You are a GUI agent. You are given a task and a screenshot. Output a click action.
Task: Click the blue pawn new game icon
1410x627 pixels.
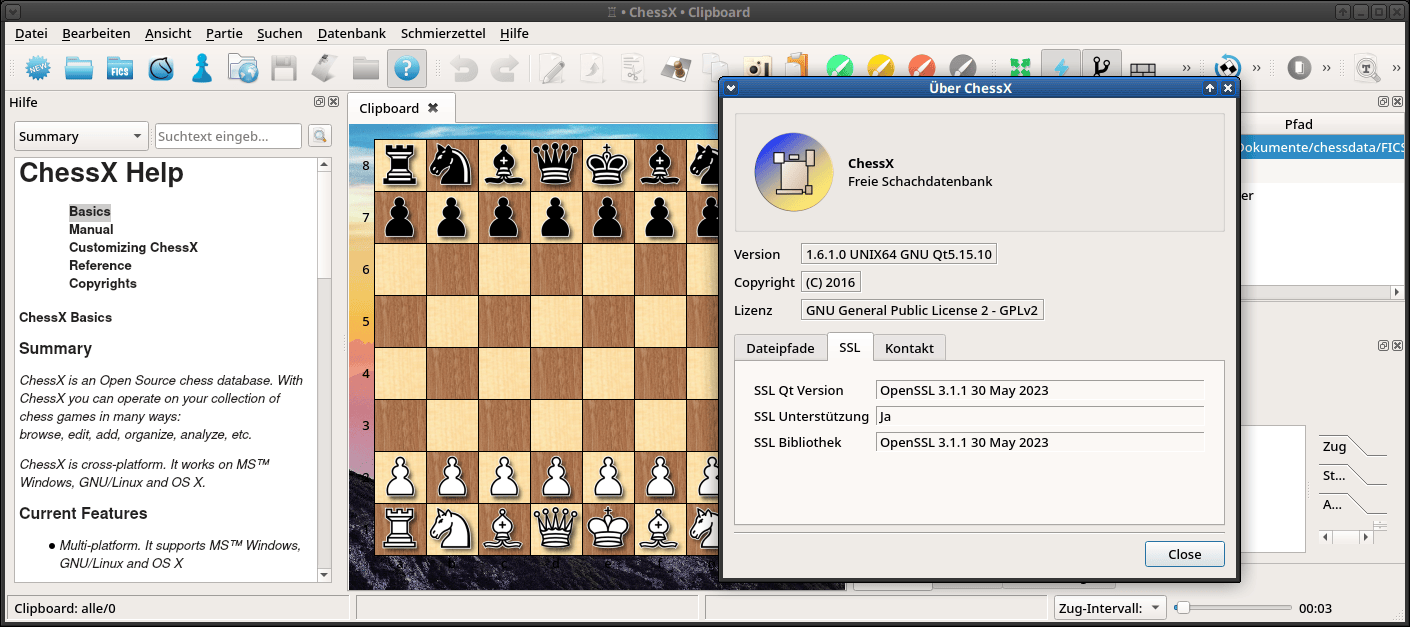click(201, 69)
